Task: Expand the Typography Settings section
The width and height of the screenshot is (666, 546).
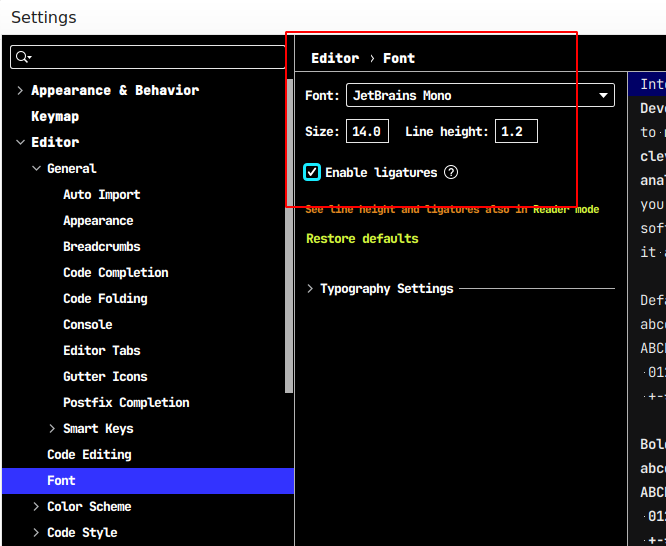Action: point(310,289)
